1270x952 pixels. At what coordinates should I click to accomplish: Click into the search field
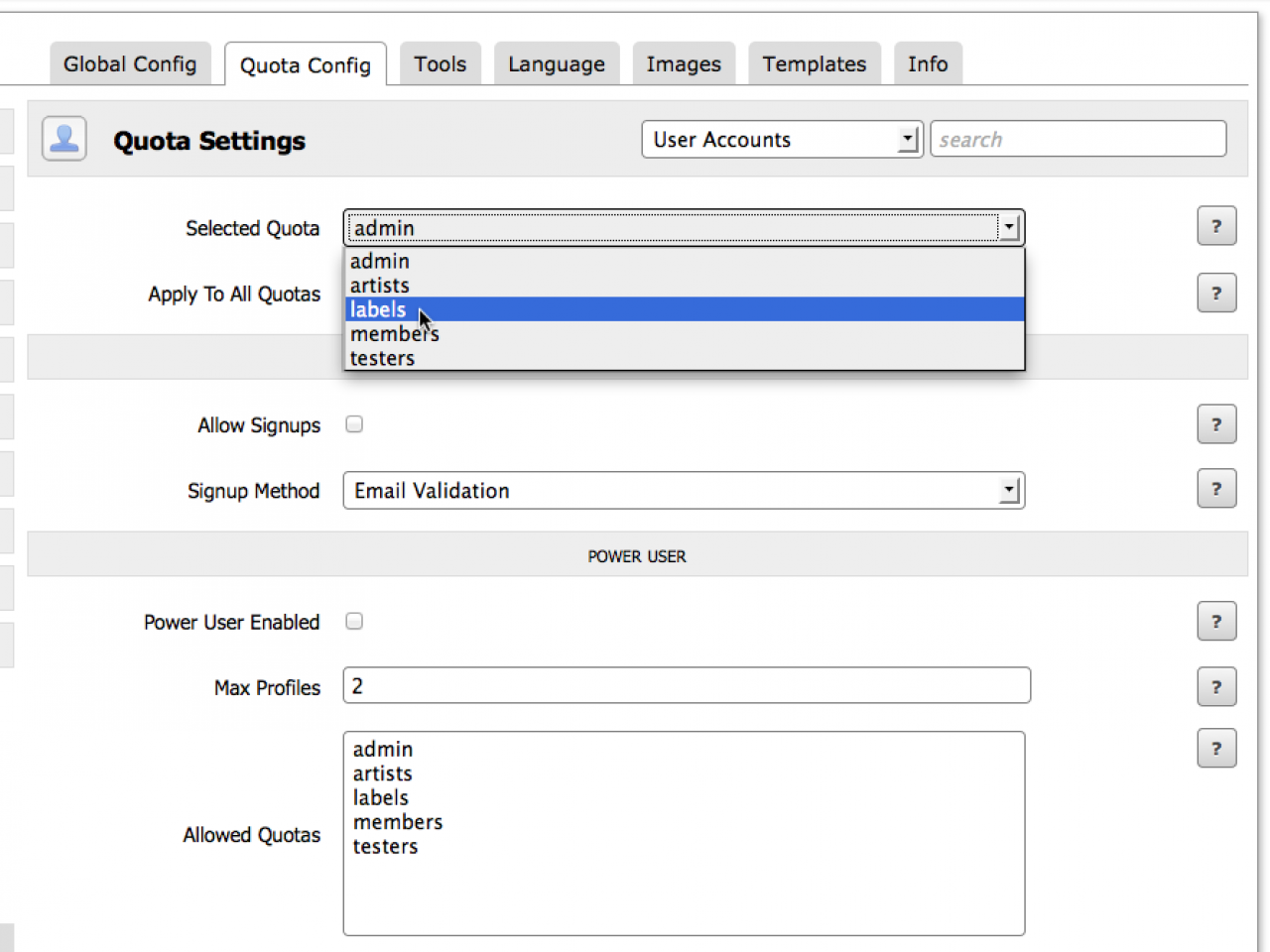(x=1078, y=140)
